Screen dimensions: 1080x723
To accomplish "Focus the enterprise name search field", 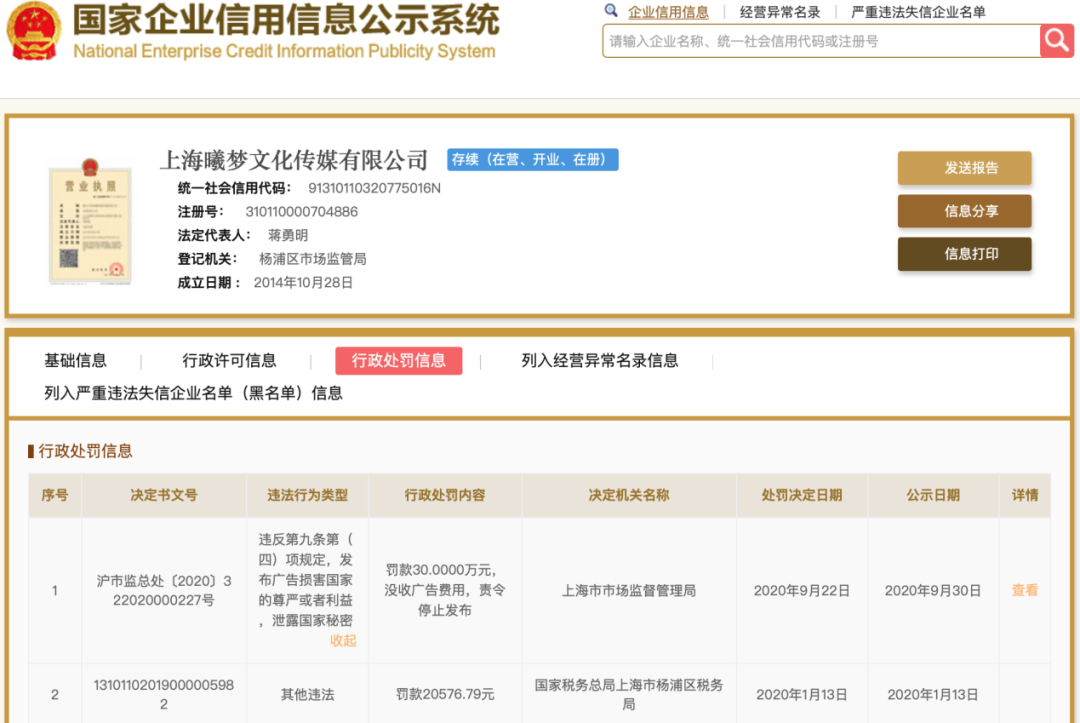I will click(821, 41).
